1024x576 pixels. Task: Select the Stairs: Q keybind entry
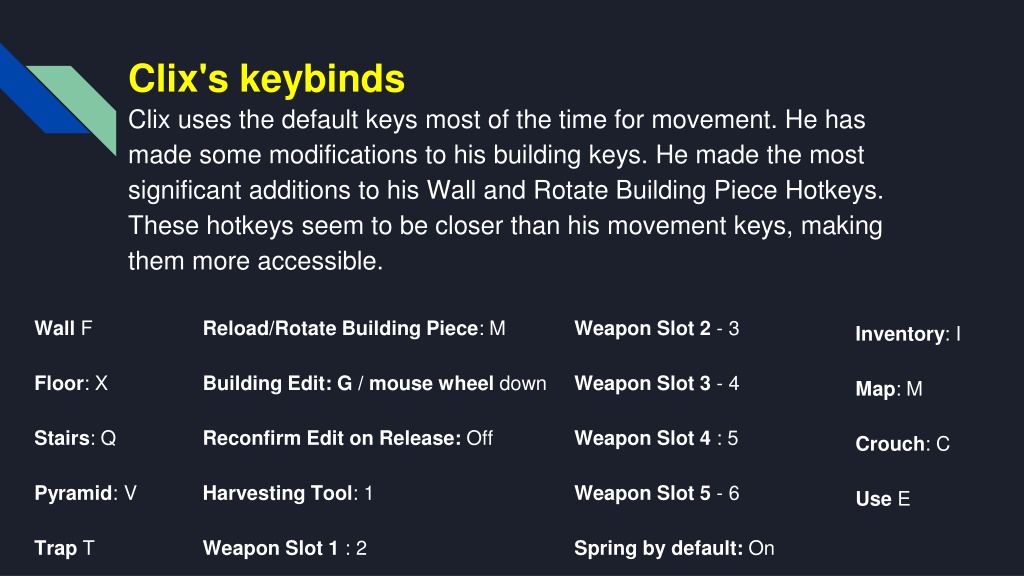75,438
